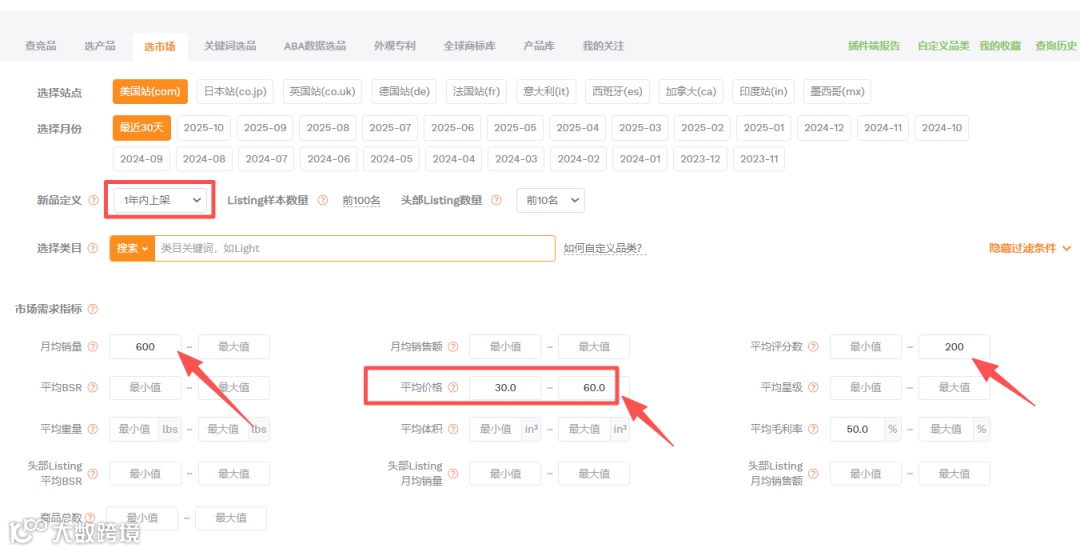Image resolution: width=1080 pixels, height=552 pixels.
Task: Select the 意大利(it) site
Action: (x=546, y=91)
